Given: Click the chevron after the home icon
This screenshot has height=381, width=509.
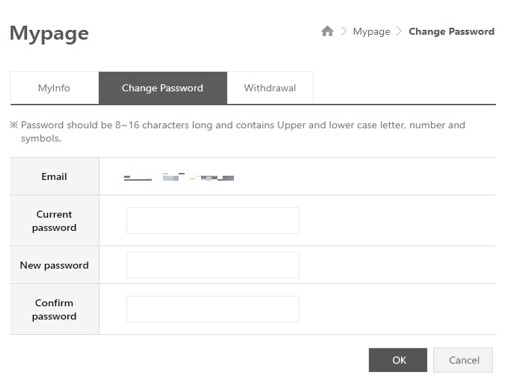Looking at the screenshot, I should pos(344,31).
